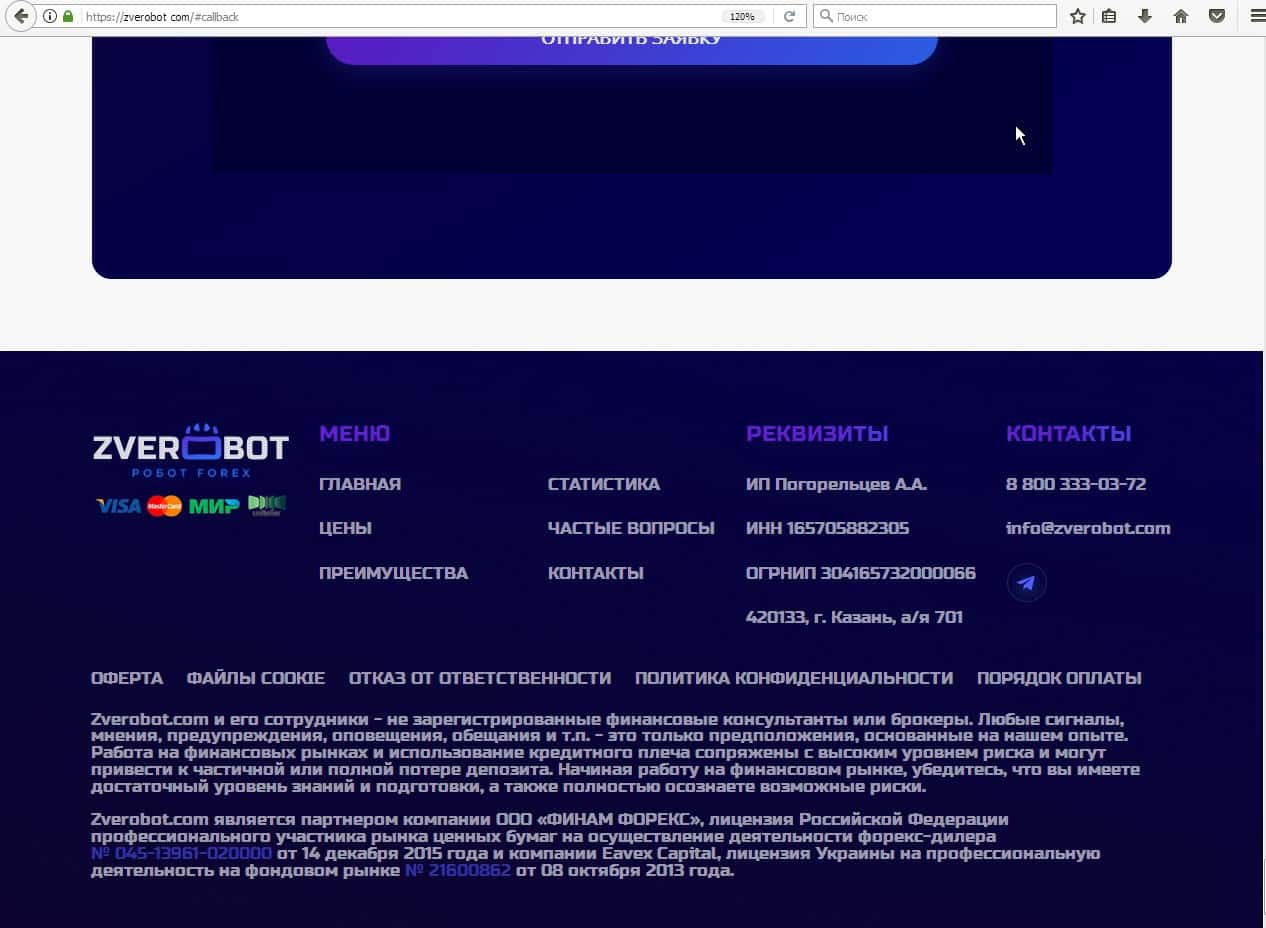Click phone number 8 800 333-03-72
The width and height of the screenshot is (1266, 928).
coord(1076,484)
